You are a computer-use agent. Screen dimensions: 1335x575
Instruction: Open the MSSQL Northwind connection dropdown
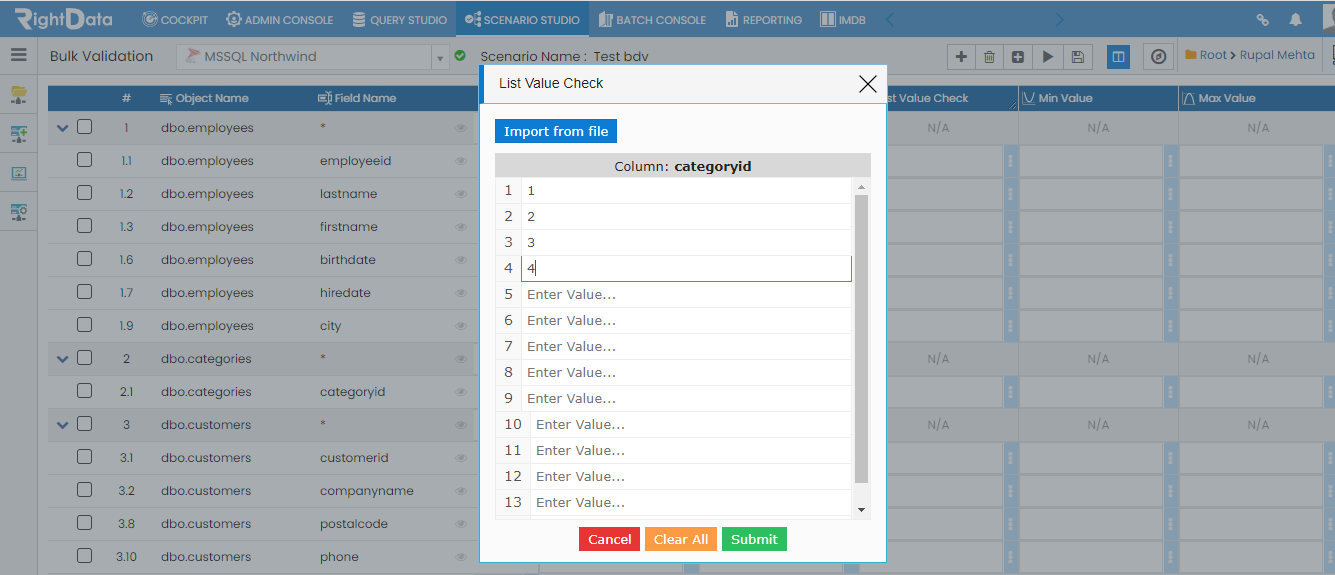coord(440,57)
